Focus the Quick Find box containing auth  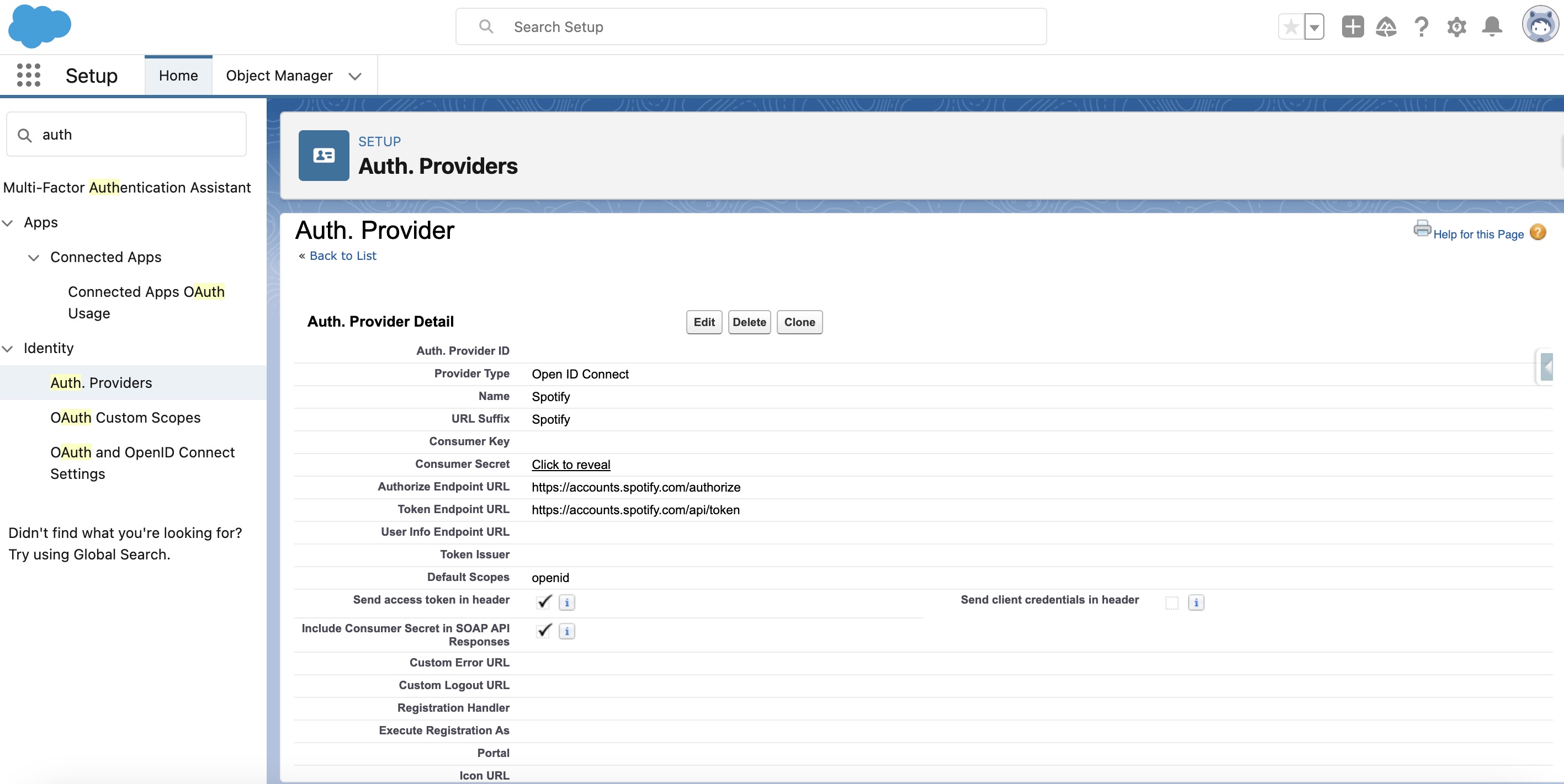pyautogui.click(x=126, y=134)
